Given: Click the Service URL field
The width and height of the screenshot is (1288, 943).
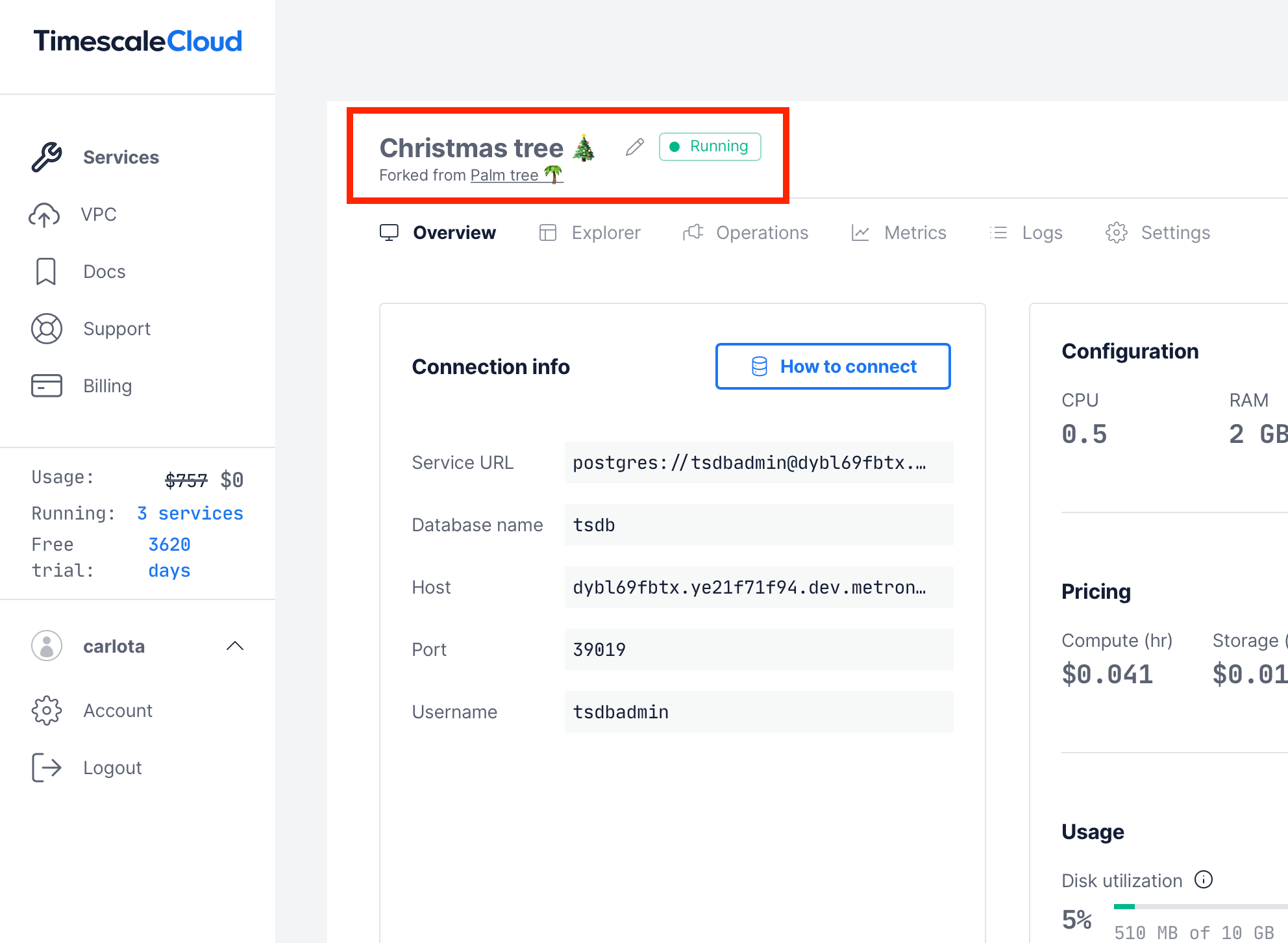Looking at the screenshot, I should pyautogui.click(x=758, y=462).
